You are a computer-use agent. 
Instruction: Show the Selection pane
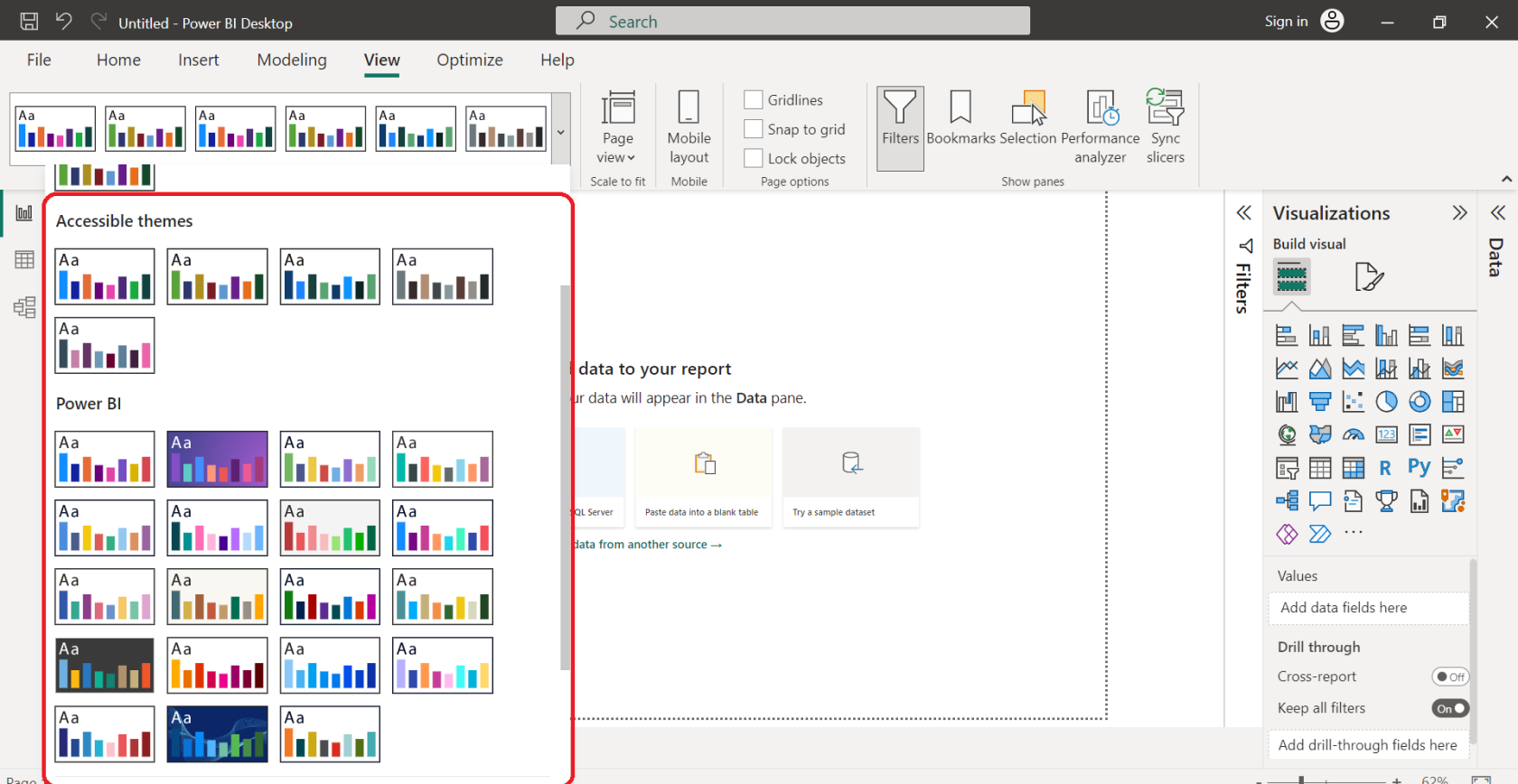pos(1028,118)
